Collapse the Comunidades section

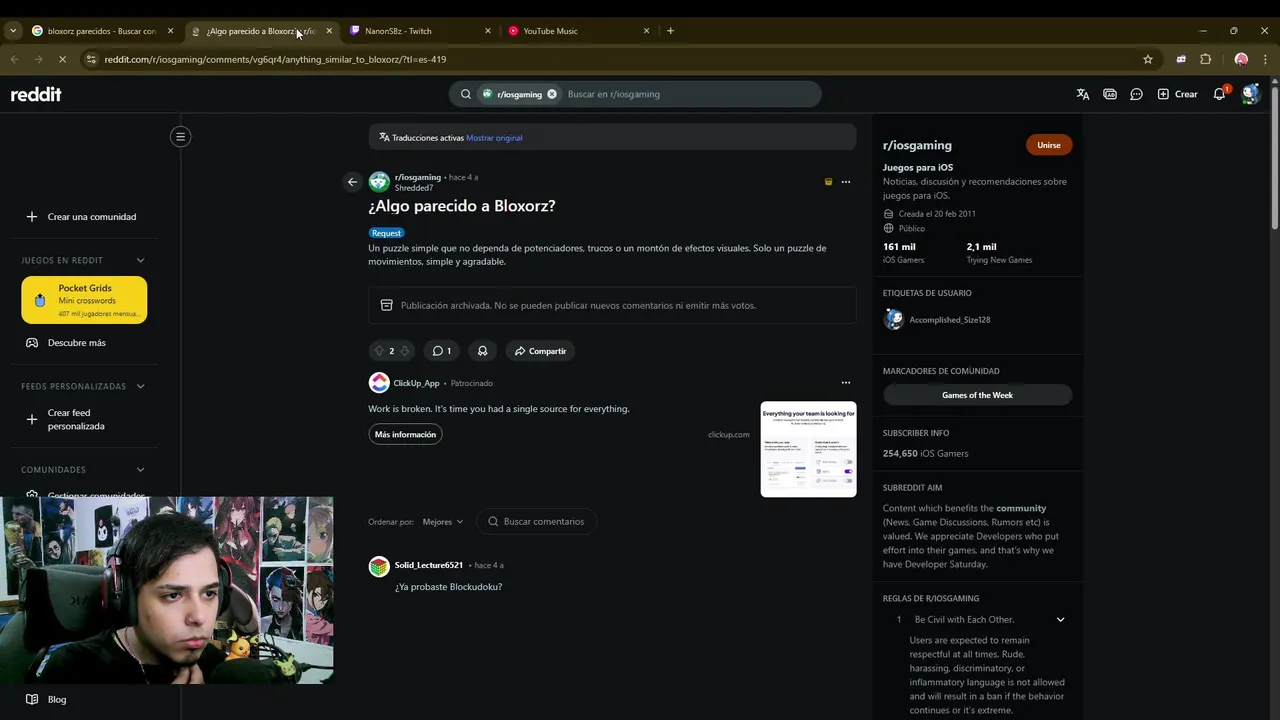pyautogui.click(x=140, y=469)
